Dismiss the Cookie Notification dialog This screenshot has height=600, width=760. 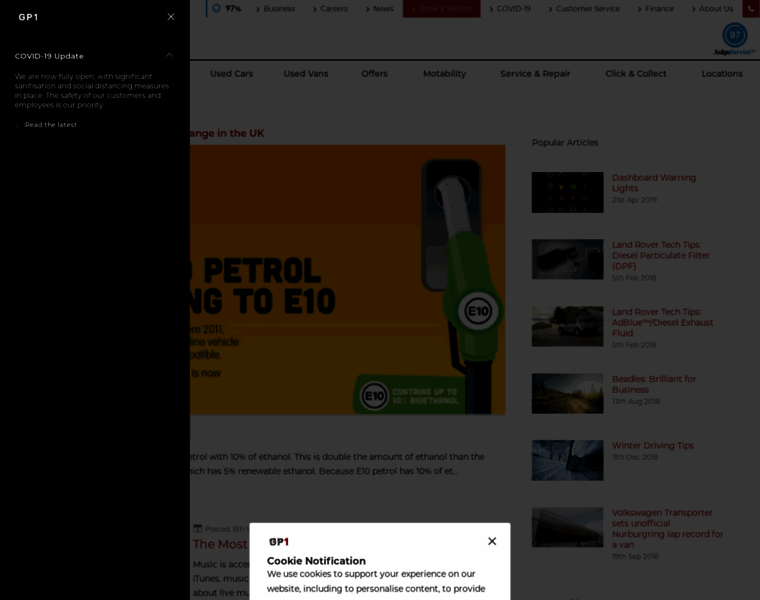tap(492, 541)
